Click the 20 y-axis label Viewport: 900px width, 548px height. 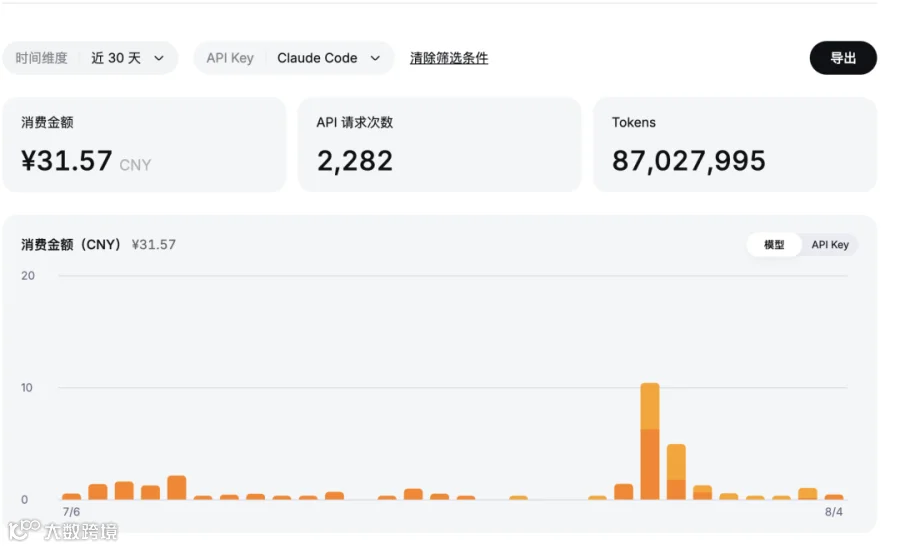point(28,276)
